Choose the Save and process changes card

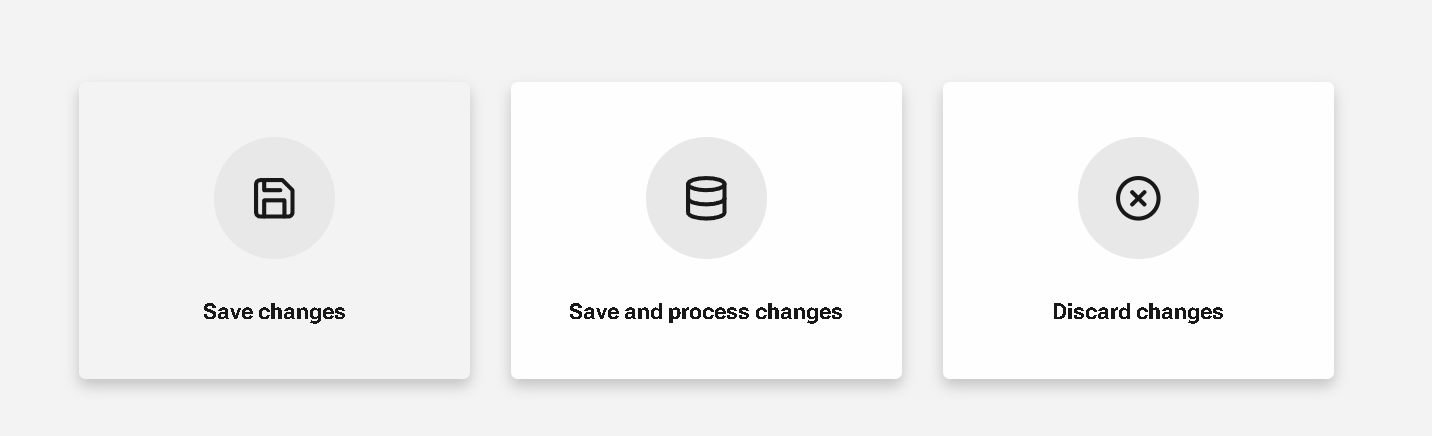coord(706,230)
